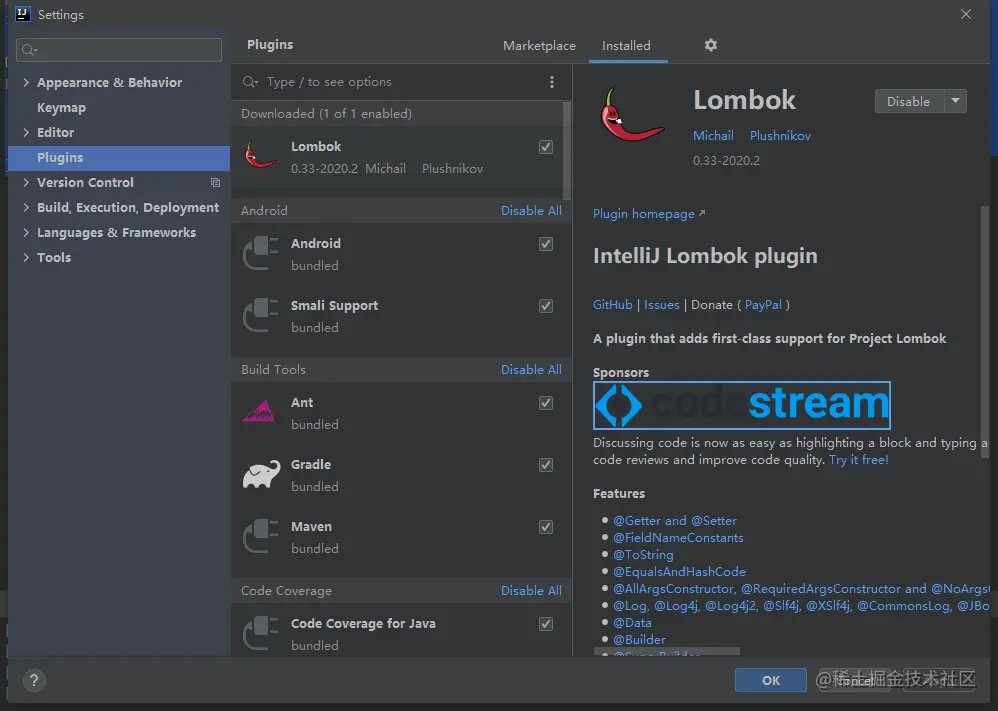Click the settings search input field

119,50
